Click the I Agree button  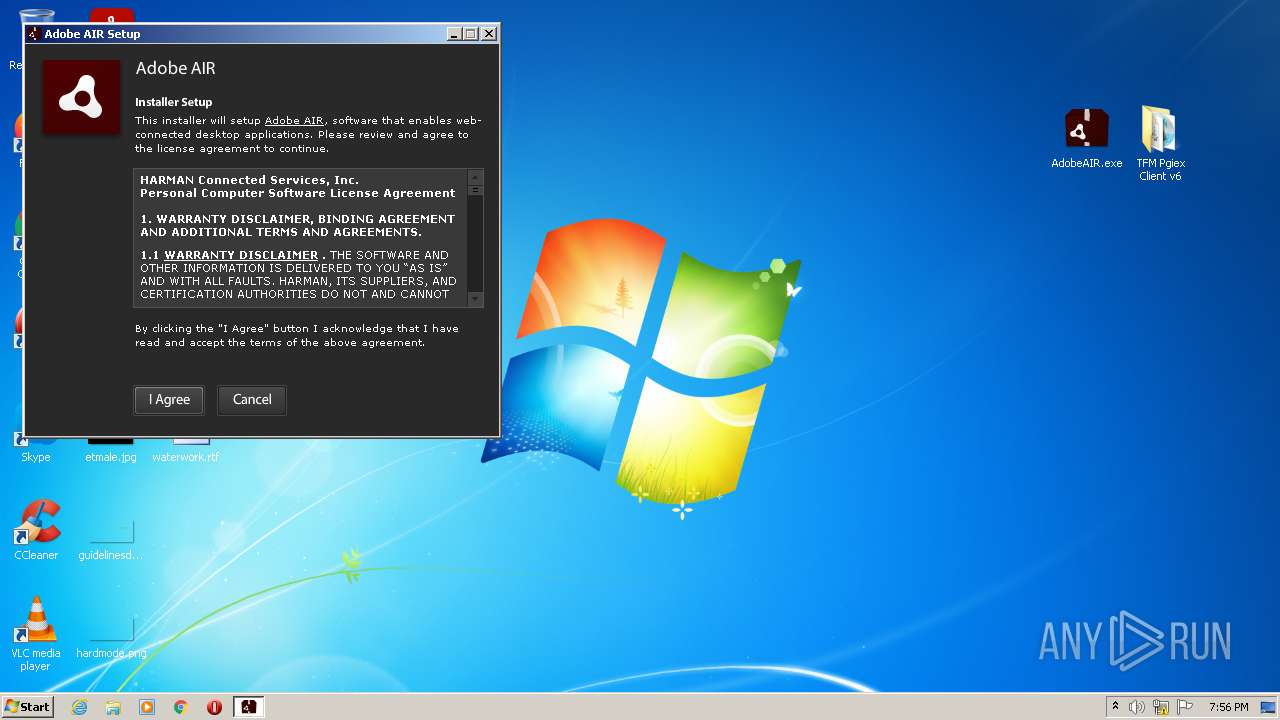pos(169,400)
